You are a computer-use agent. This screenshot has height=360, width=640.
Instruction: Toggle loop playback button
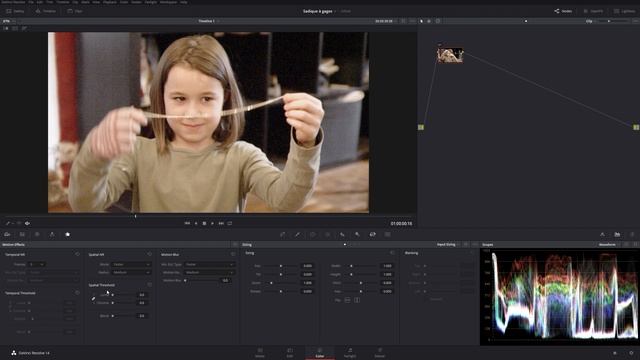coord(230,223)
